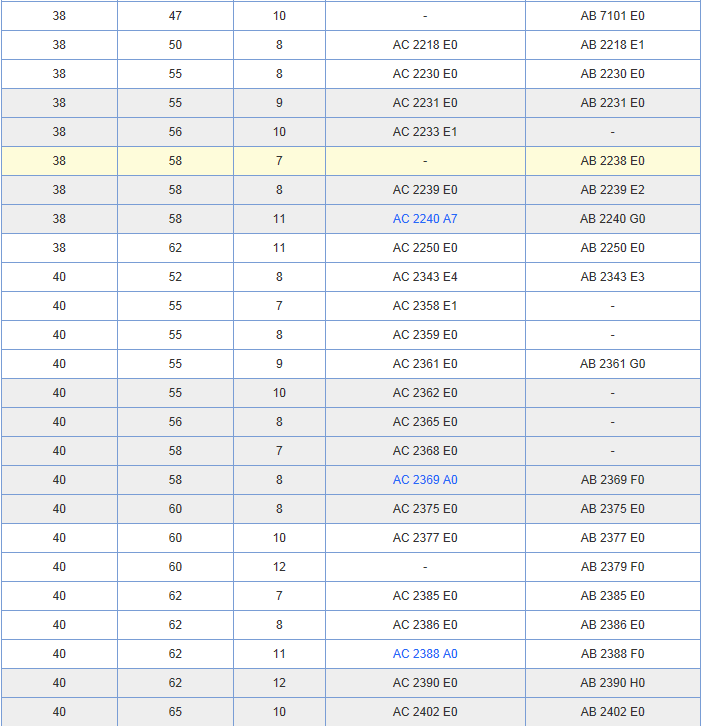Click part number AB 2369 F0
Viewport: 702px width, 726px height.
click(612, 480)
